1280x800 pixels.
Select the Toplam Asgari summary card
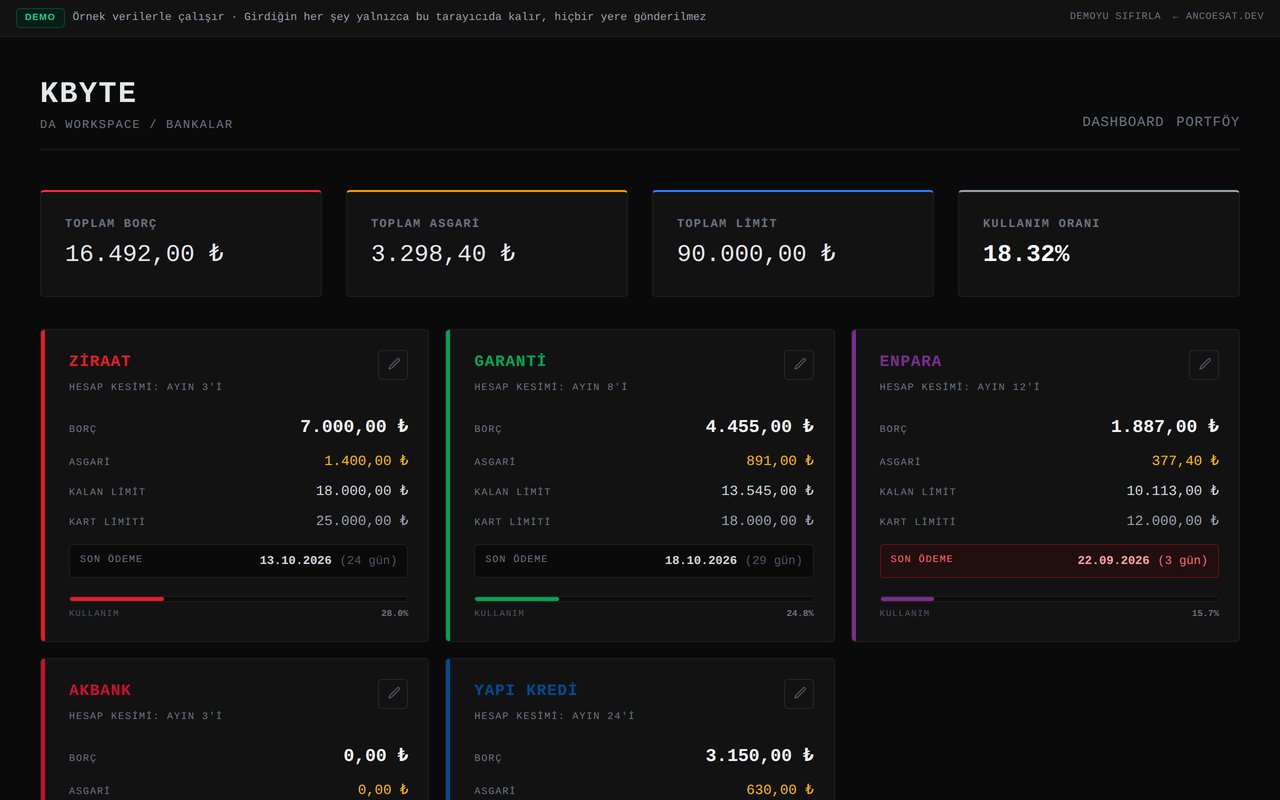point(487,243)
